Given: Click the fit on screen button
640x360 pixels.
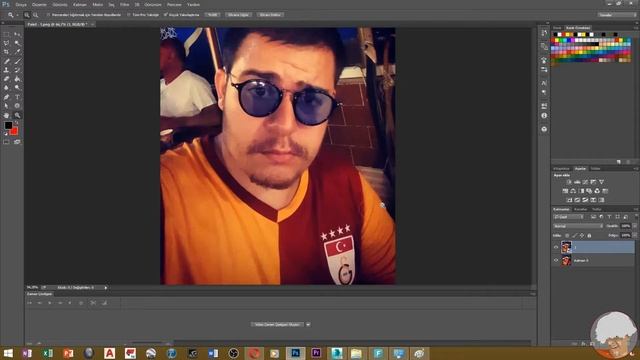Looking at the screenshot, I should [x=238, y=15].
